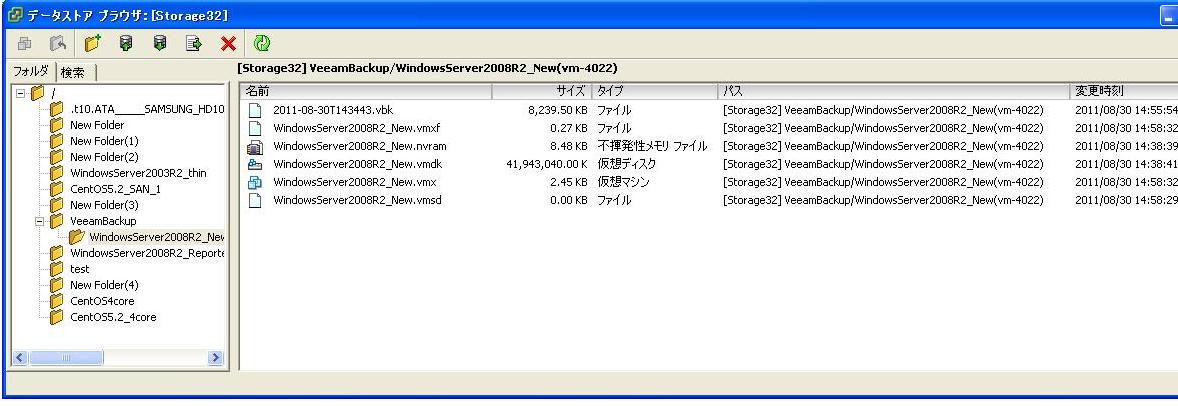Image resolution: width=1178 pixels, height=406 pixels.
Task: Click file icon of WindowsServer2008R2_New.vmsd
Action: (255, 200)
